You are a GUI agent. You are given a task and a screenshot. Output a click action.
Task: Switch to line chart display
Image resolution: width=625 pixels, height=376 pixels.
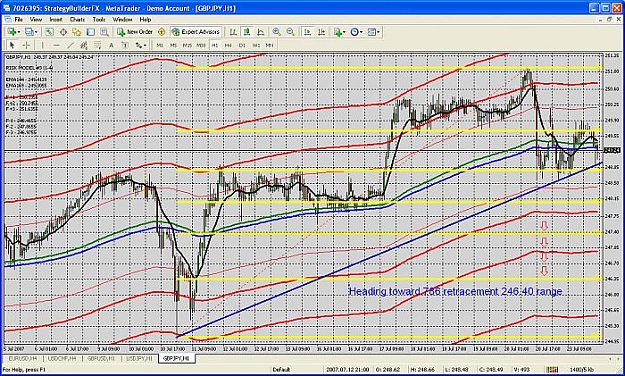coord(261,32)
